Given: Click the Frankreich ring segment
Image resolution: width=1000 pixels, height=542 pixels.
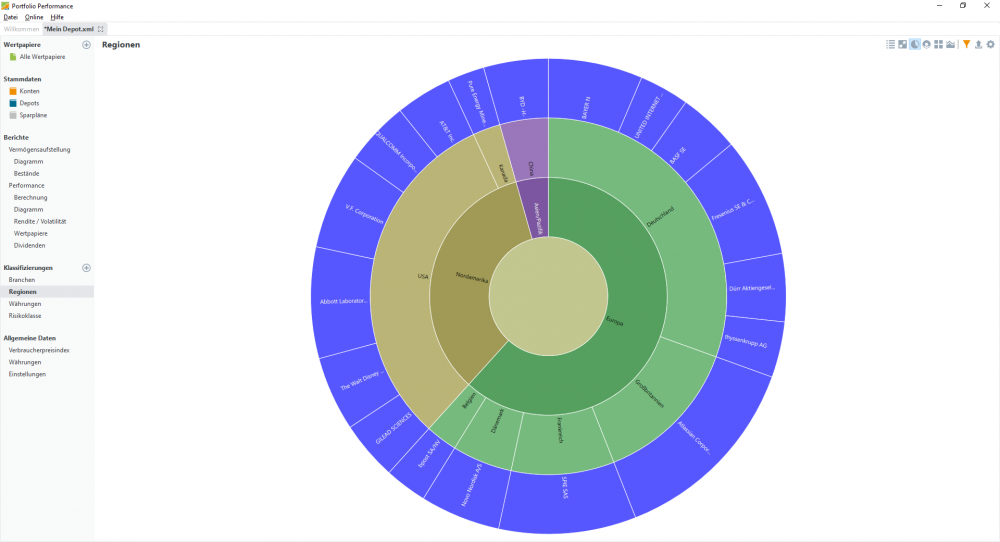Looking at the screenshot, I should [561, 443].
